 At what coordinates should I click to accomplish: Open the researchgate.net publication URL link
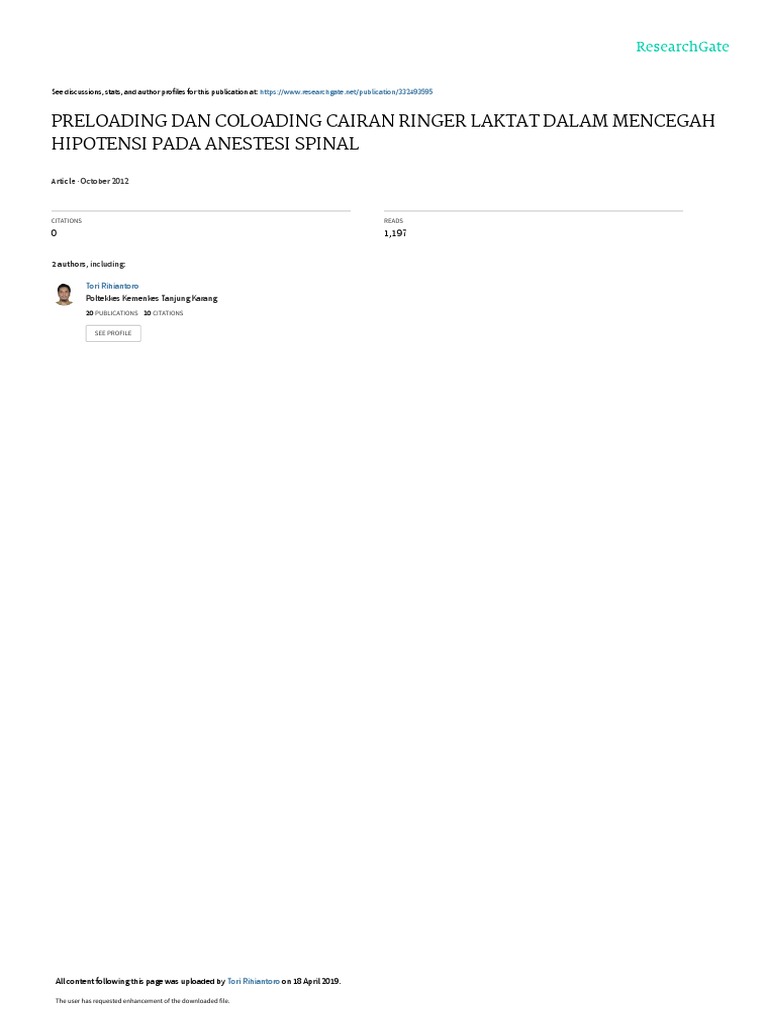click(x=346, y=92)
